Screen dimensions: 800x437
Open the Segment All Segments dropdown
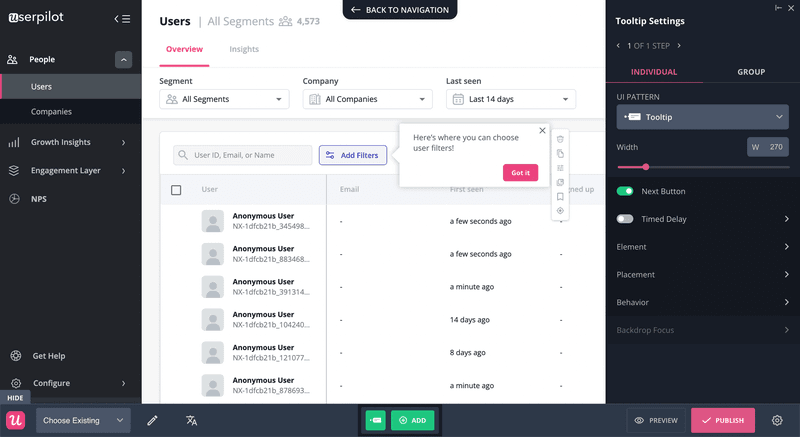click(x=224, y=99)
